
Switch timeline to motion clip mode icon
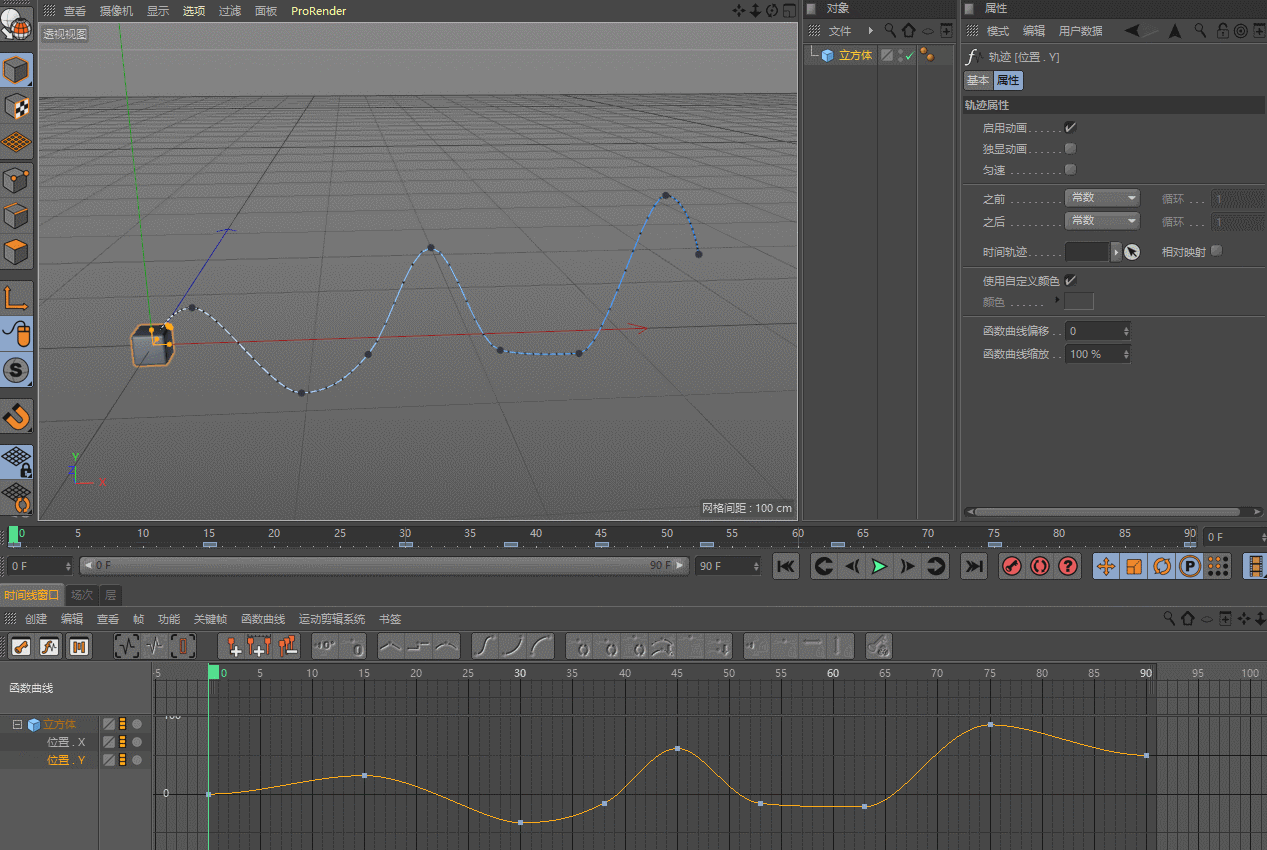pos(79,647)
